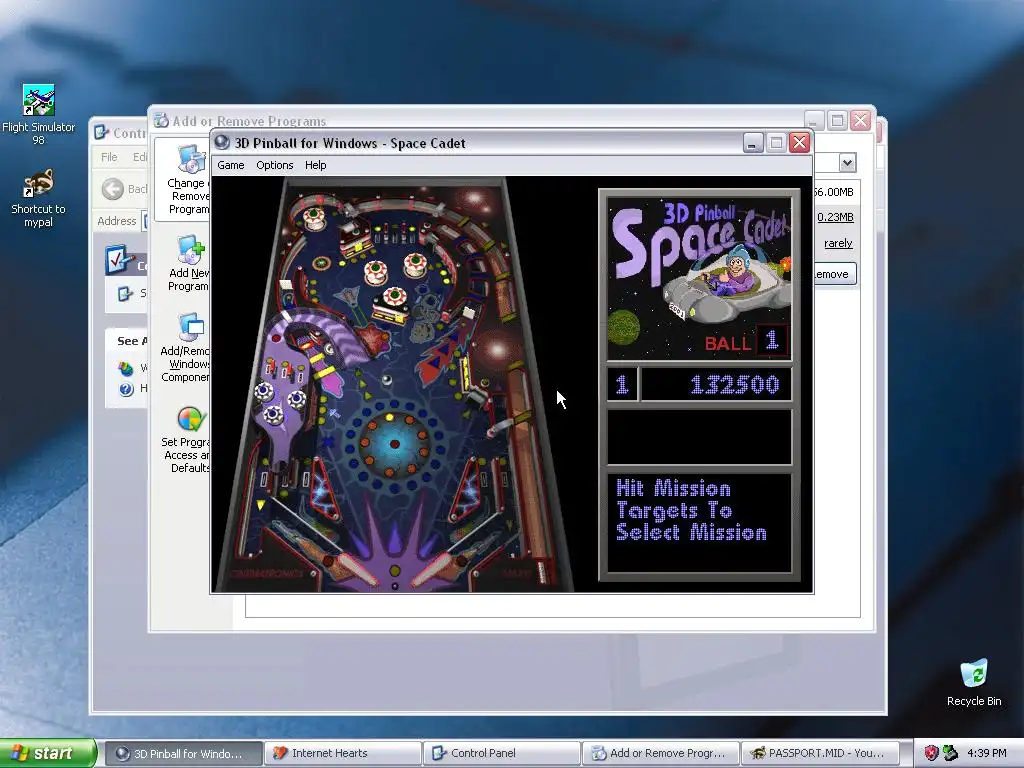1024x768 pixels.
Task: Minimize the 3D Pinball window
Action: pyautogui.click(x=753, y=142)
